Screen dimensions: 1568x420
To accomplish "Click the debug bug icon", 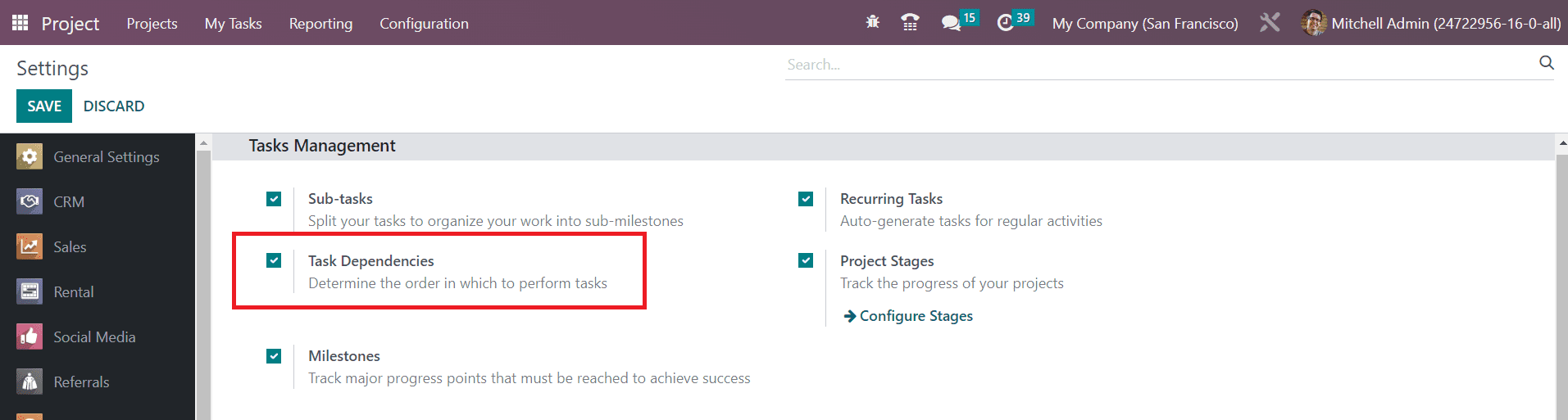I will click(x=872, y=22).
